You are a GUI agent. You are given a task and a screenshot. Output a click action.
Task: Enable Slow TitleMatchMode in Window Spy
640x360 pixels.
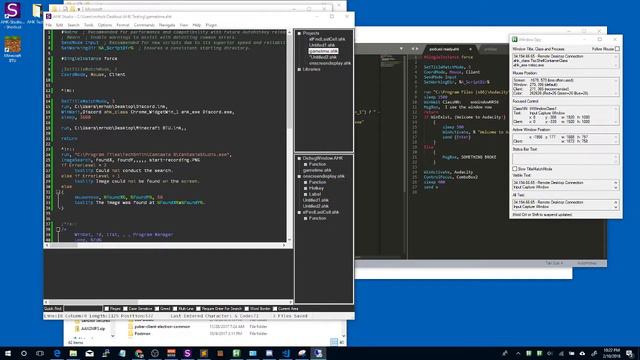coord(515,169)
